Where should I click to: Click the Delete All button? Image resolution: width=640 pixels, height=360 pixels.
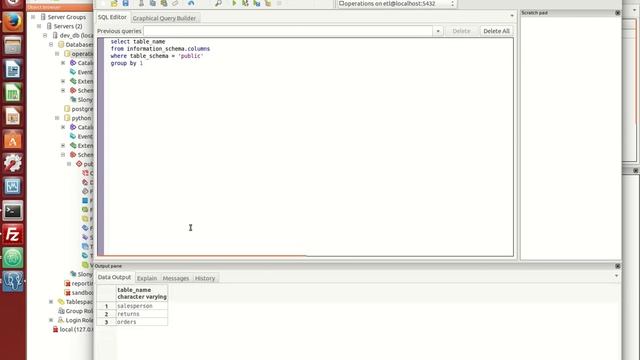click(496, 31)
